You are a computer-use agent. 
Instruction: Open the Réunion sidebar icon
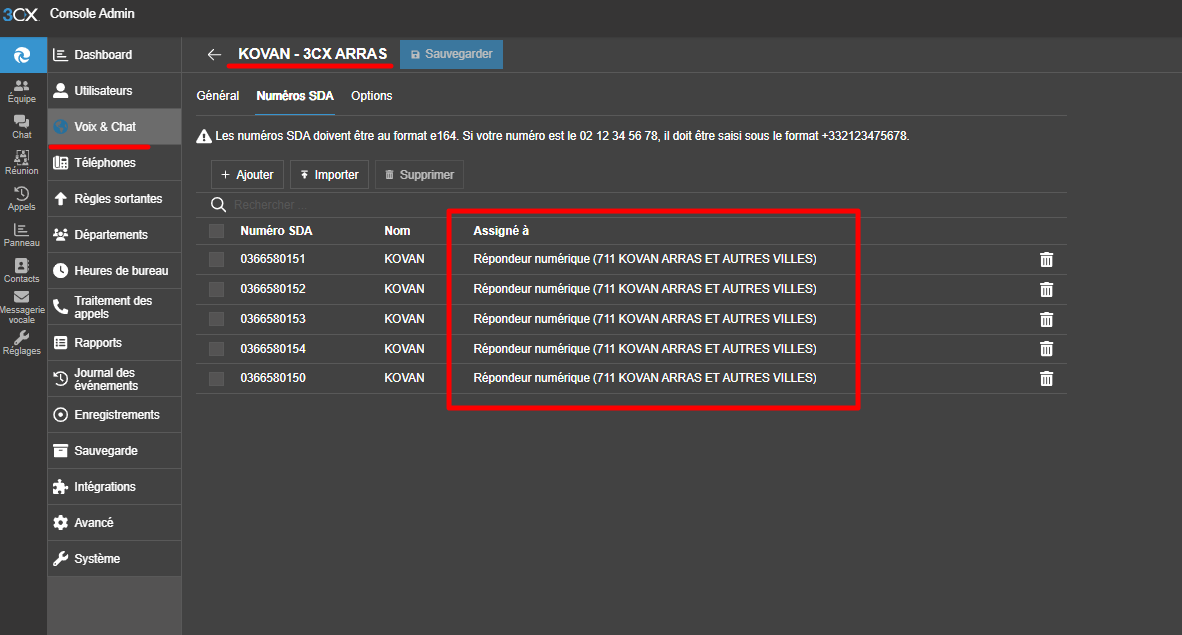(22, 163)
